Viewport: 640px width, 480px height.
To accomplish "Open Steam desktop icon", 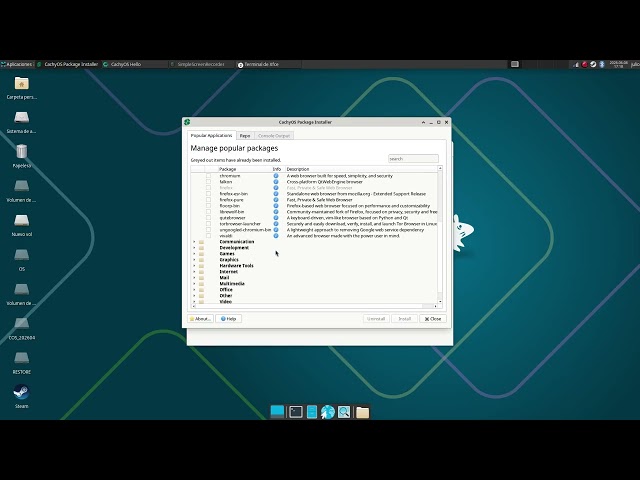I will click(x=21, y=396).
